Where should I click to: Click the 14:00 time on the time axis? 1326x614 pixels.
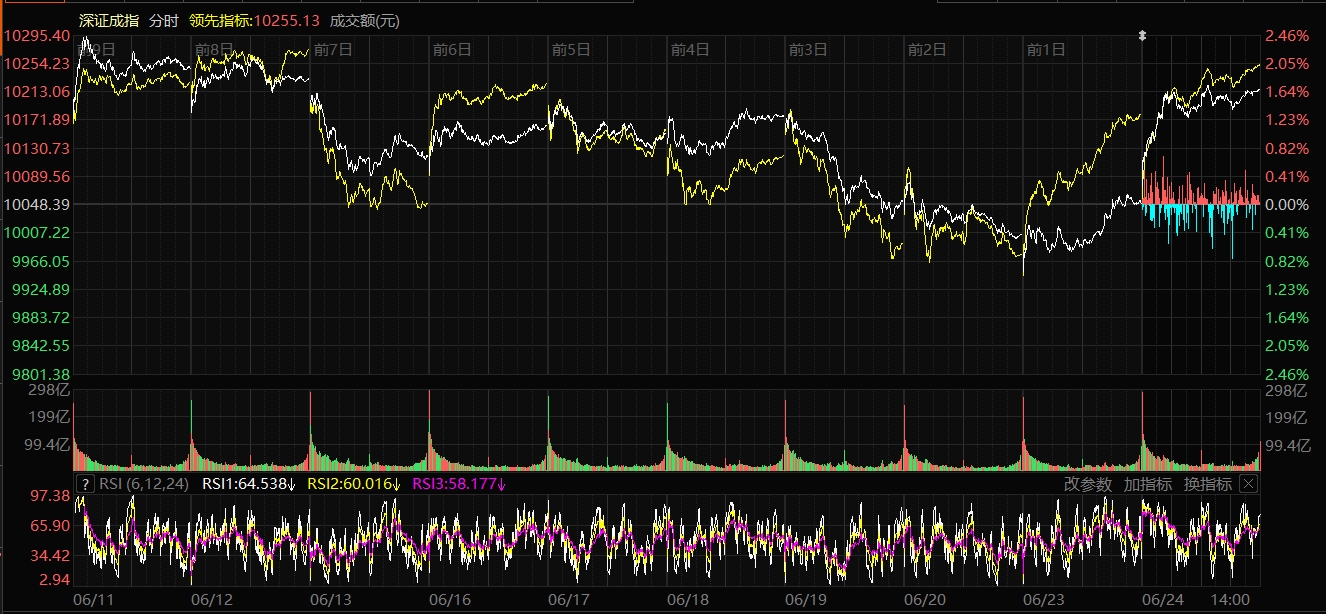[x=1229, y=600]
